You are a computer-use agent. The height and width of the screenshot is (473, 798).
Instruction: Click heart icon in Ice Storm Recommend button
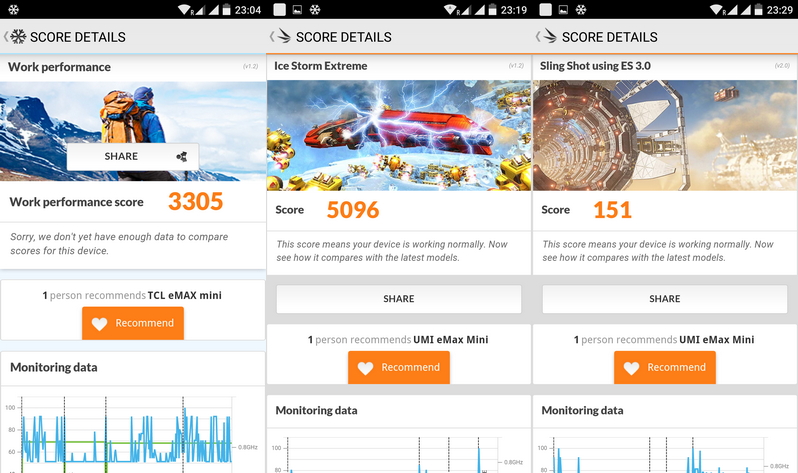365,368
